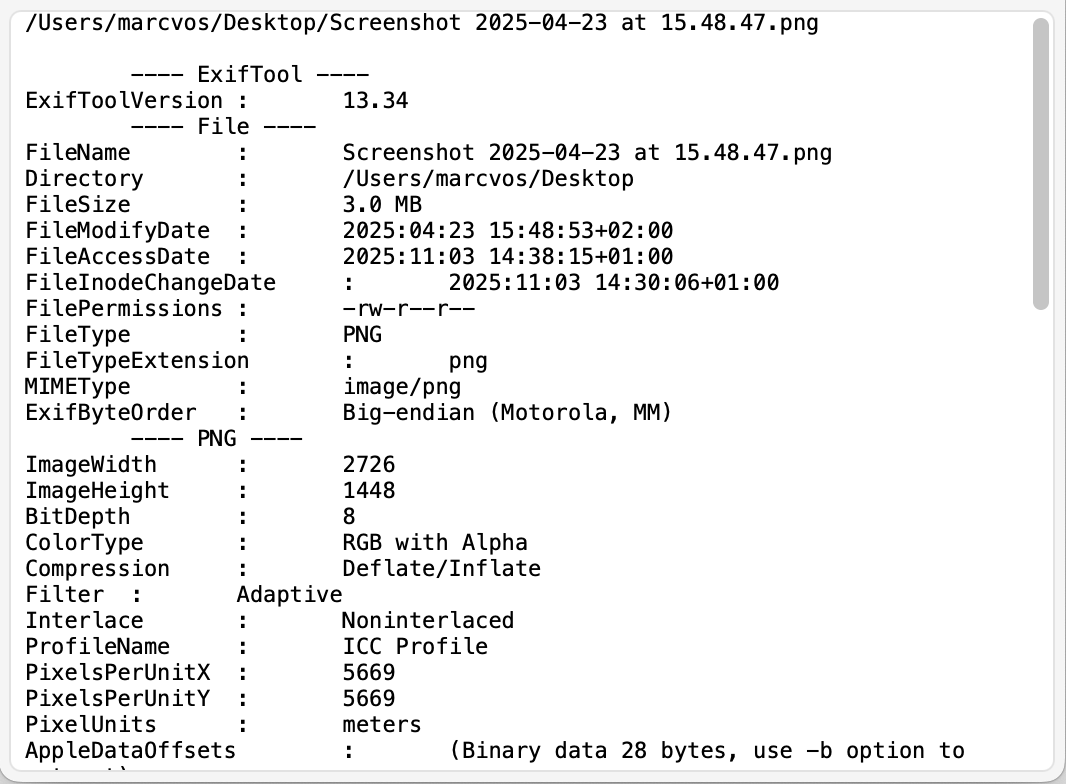This screenshot has height=784, width=1066.
Task: Click the ExifToolVersion value 13.34
Action: pos(375,101)
